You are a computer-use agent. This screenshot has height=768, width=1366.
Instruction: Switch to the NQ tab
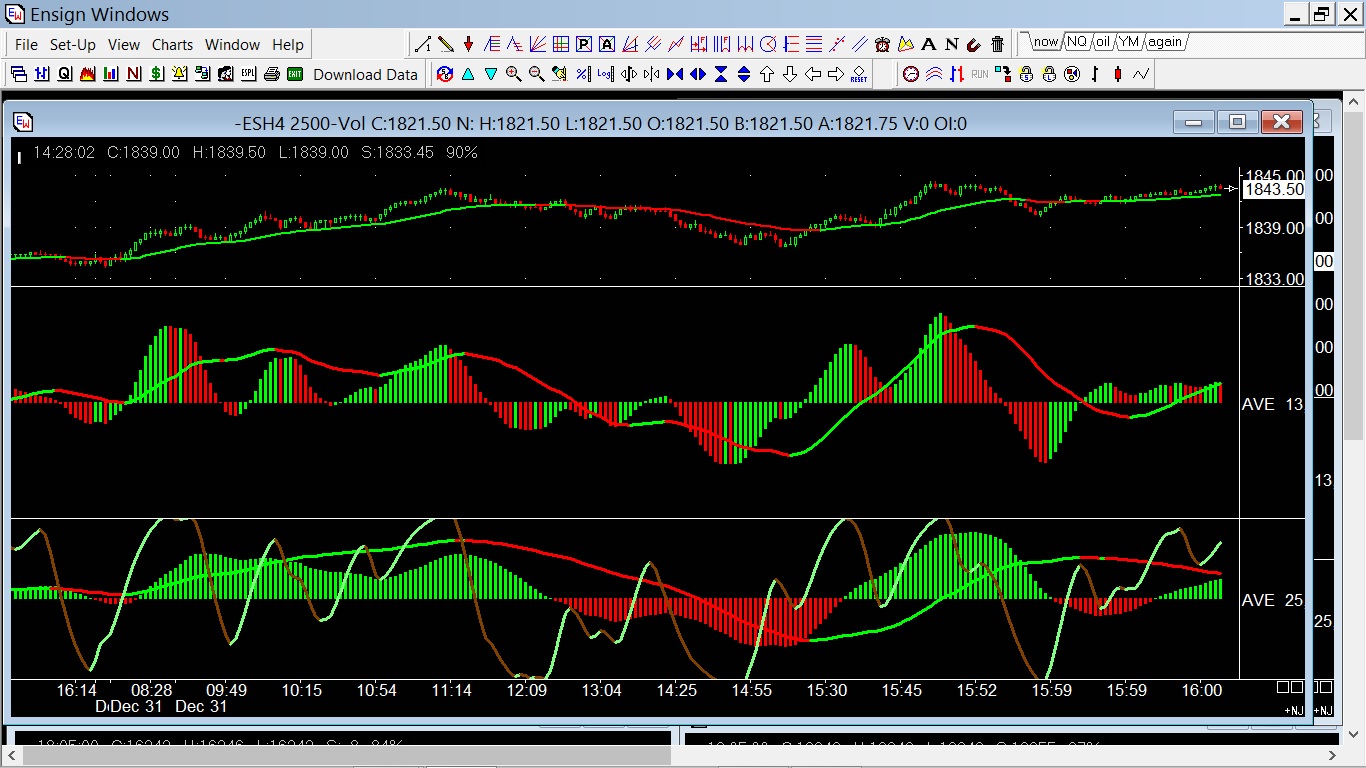click(x=1076, y=42)
